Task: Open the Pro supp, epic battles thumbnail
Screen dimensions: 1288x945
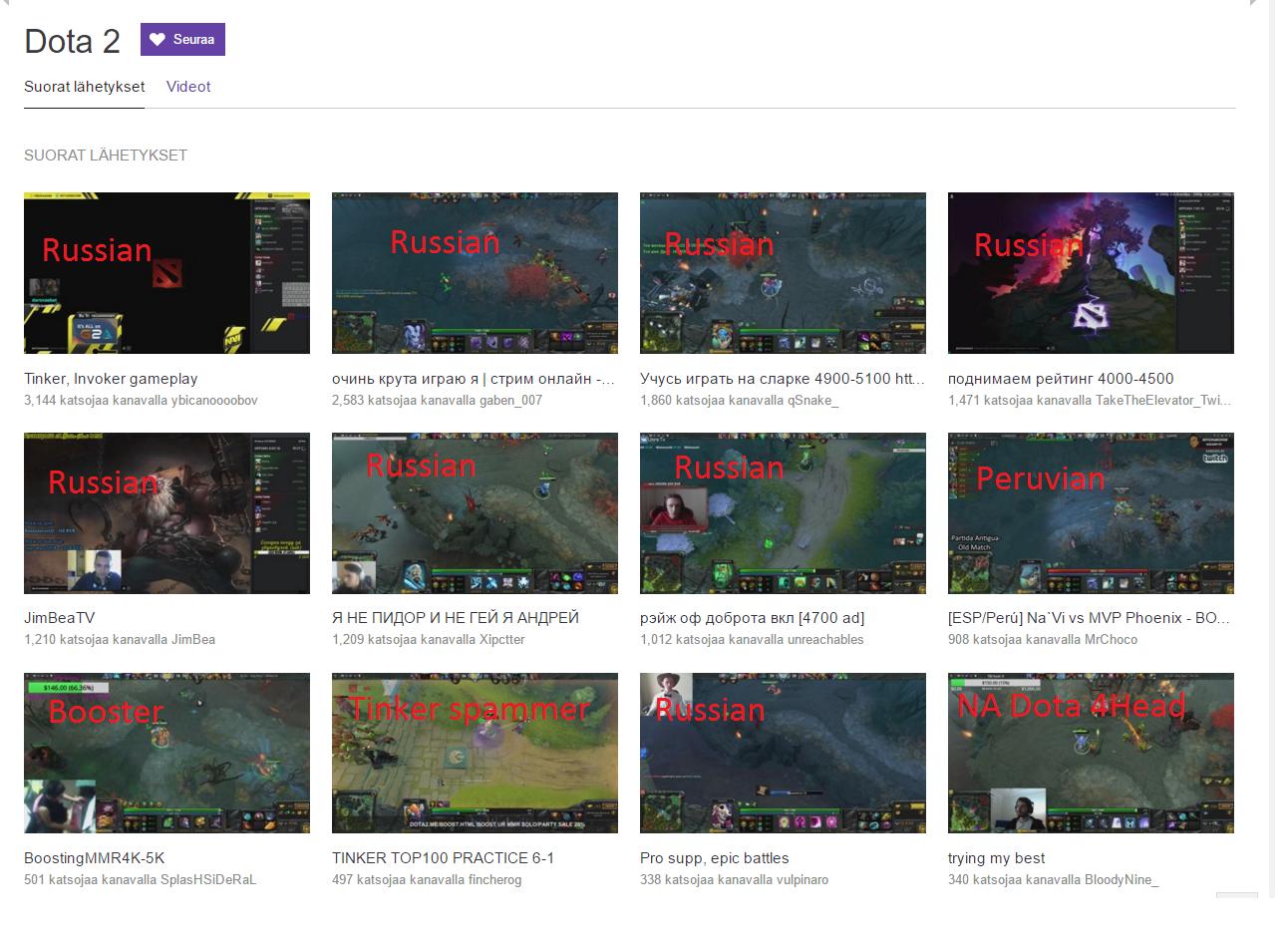Action: point(783,753)
